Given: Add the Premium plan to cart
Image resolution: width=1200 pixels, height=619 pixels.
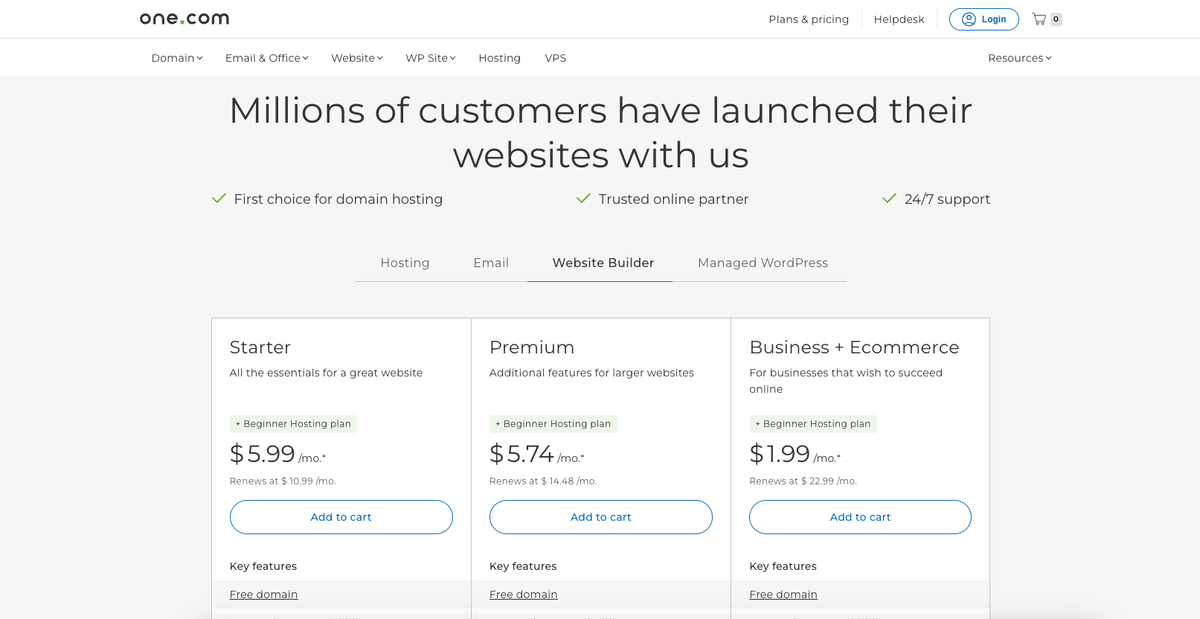Looking at the screenshot, I should point(601,517).
